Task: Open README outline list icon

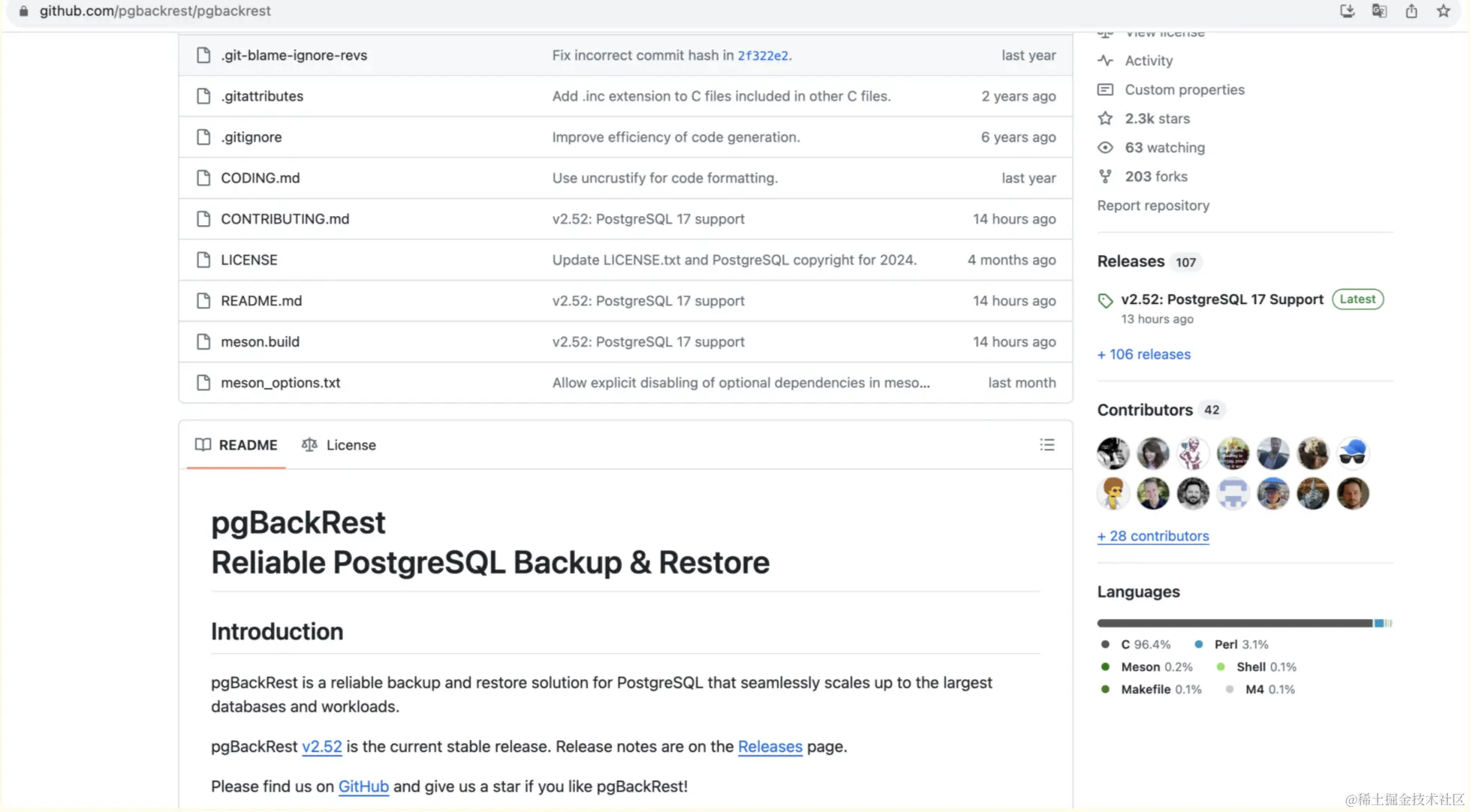Action: click(1047, 445)
